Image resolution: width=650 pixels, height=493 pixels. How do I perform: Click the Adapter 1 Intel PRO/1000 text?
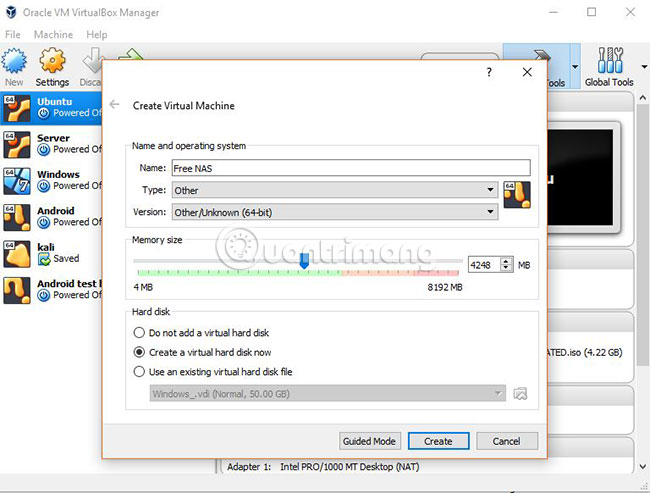323,467
